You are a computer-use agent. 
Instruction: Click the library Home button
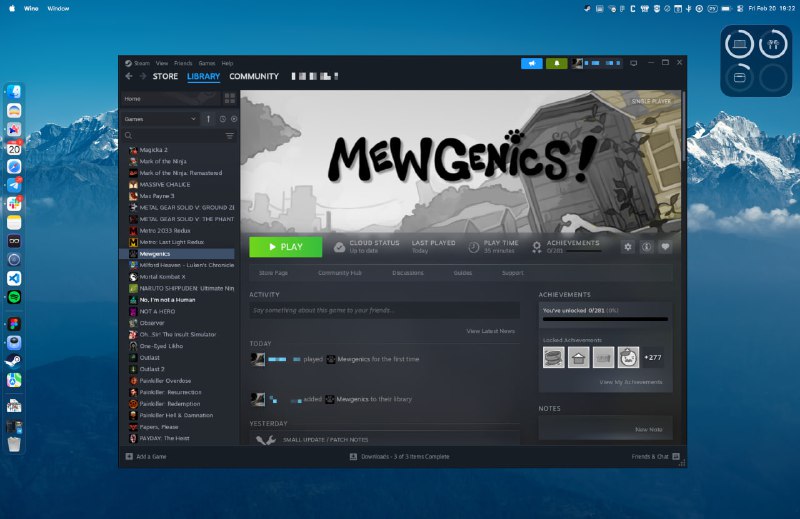[170, 98]
